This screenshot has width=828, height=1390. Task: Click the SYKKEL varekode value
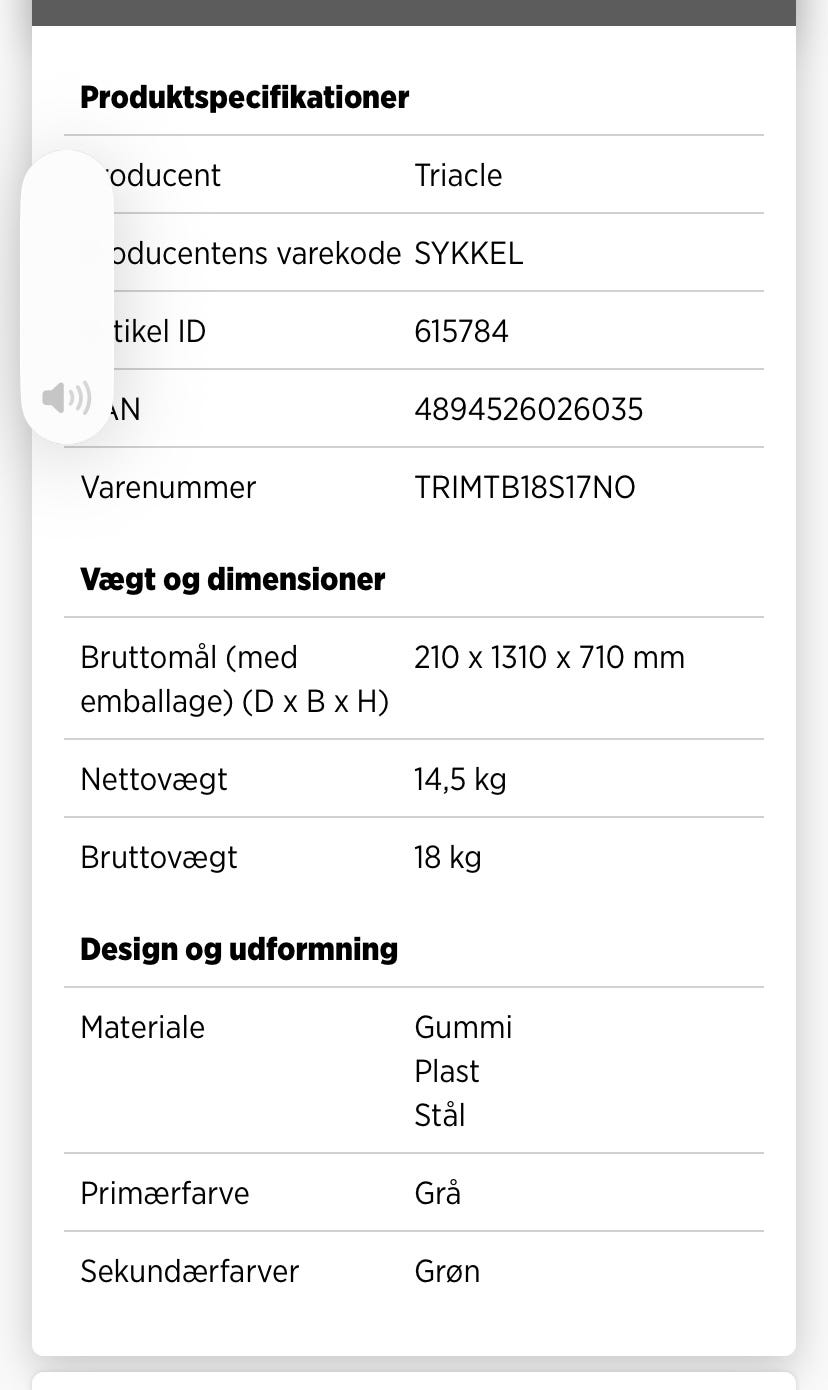468,253
